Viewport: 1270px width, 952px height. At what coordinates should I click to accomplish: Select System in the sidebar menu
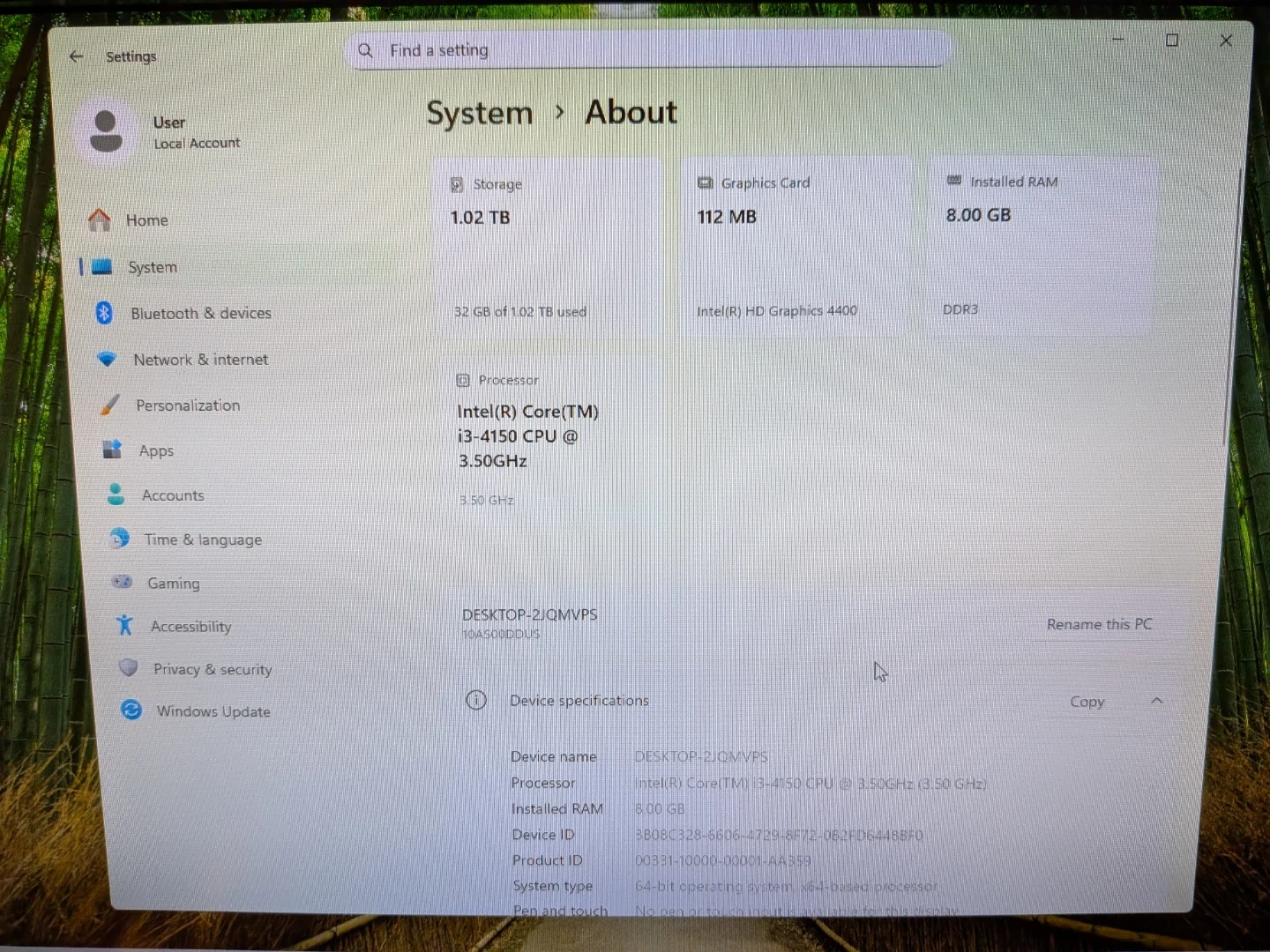[x=152, y=267]
